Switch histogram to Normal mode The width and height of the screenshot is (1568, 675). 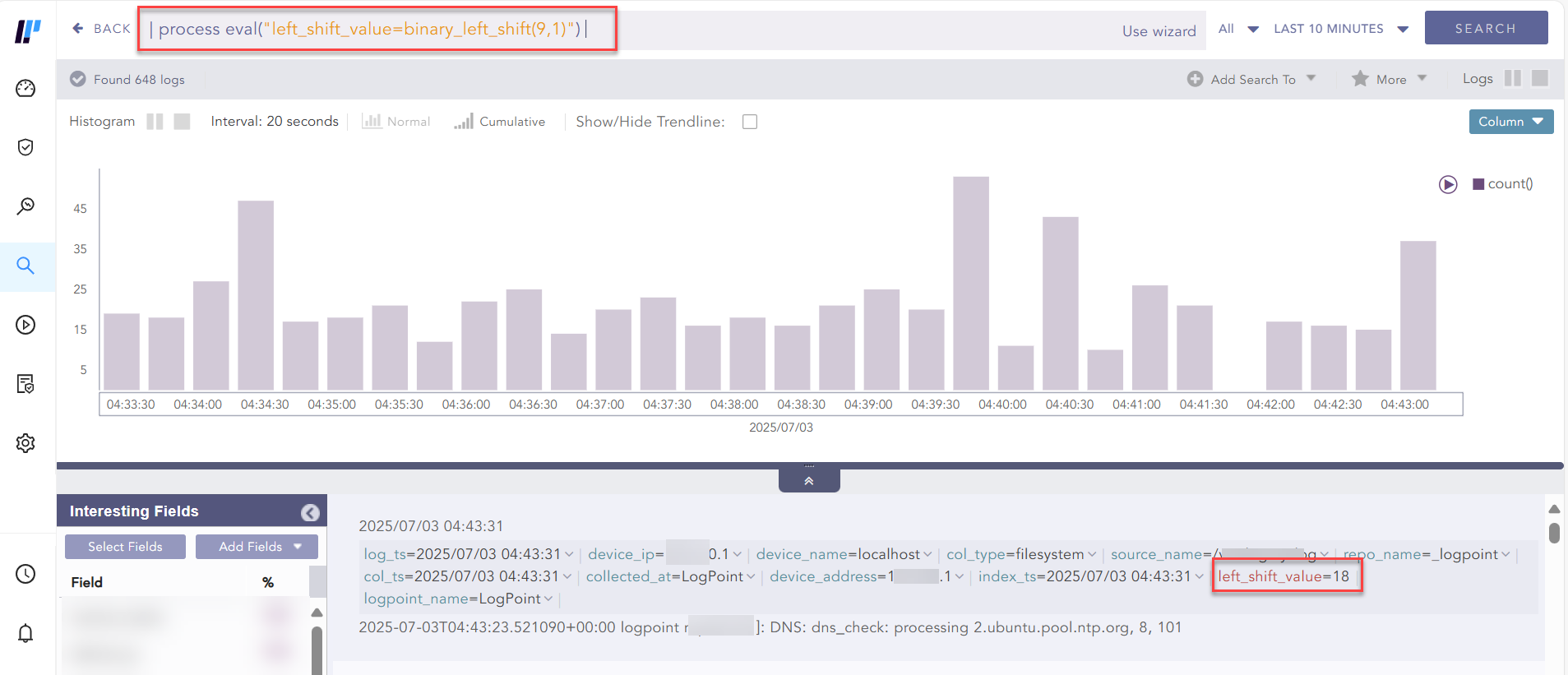click(x=396, y=122)
